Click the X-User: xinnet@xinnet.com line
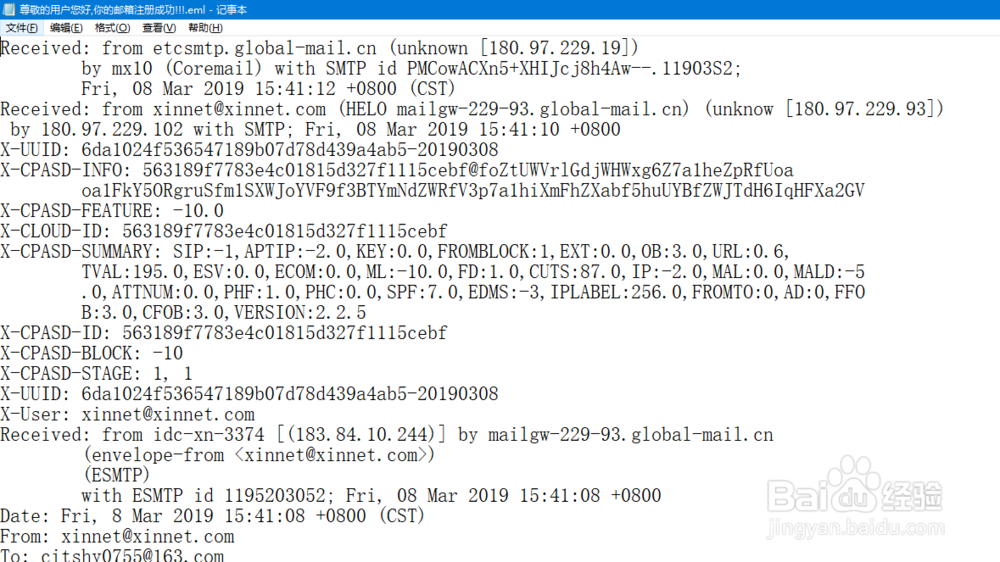The image size is (1000, 562). (127, 415)
